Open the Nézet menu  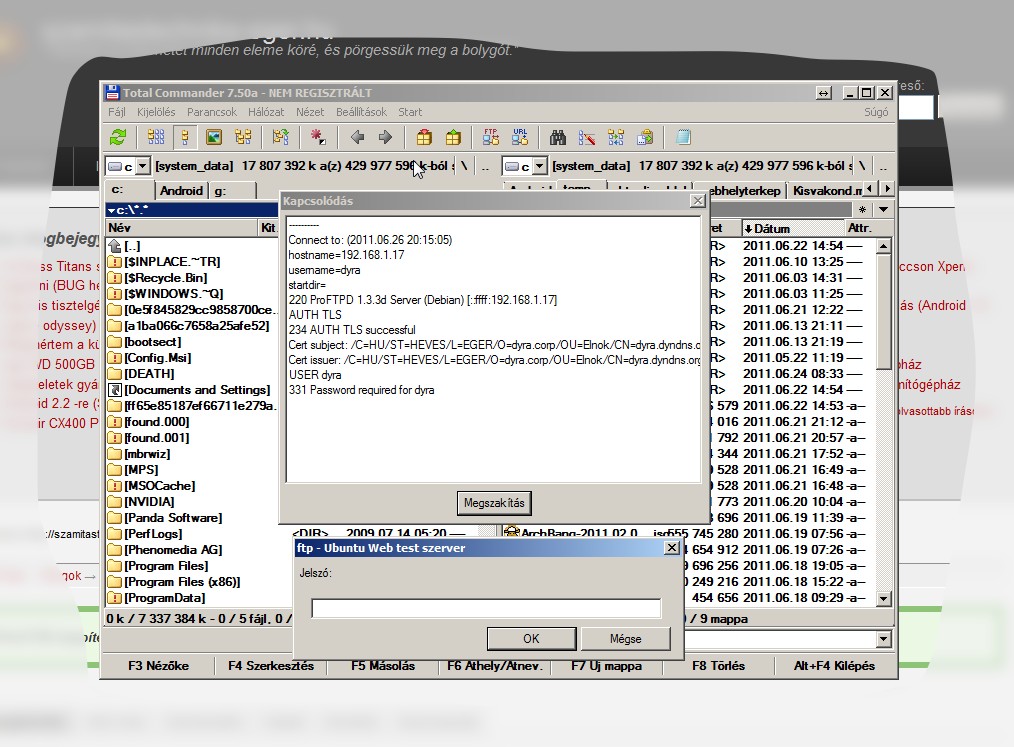310,112
